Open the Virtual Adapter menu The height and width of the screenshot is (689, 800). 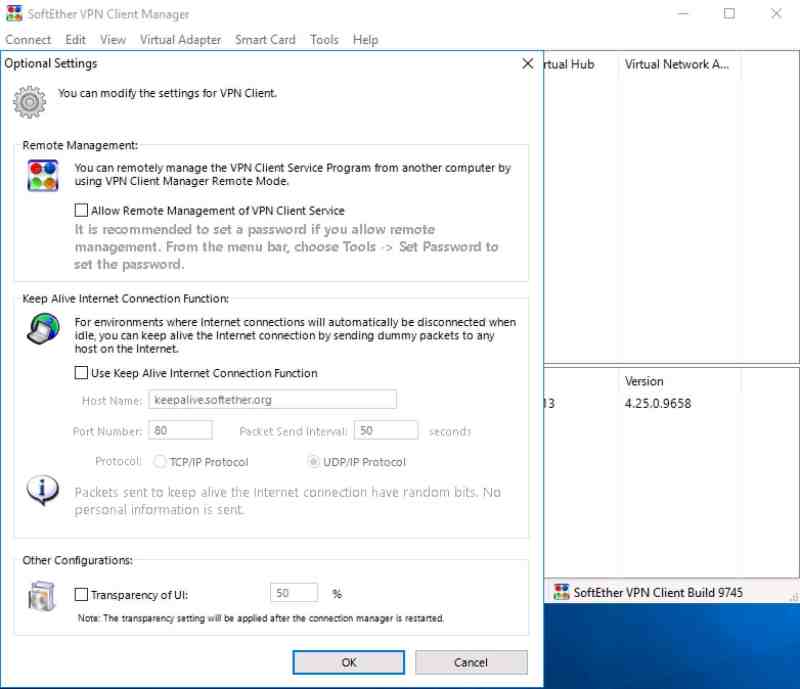pos(181,39)
